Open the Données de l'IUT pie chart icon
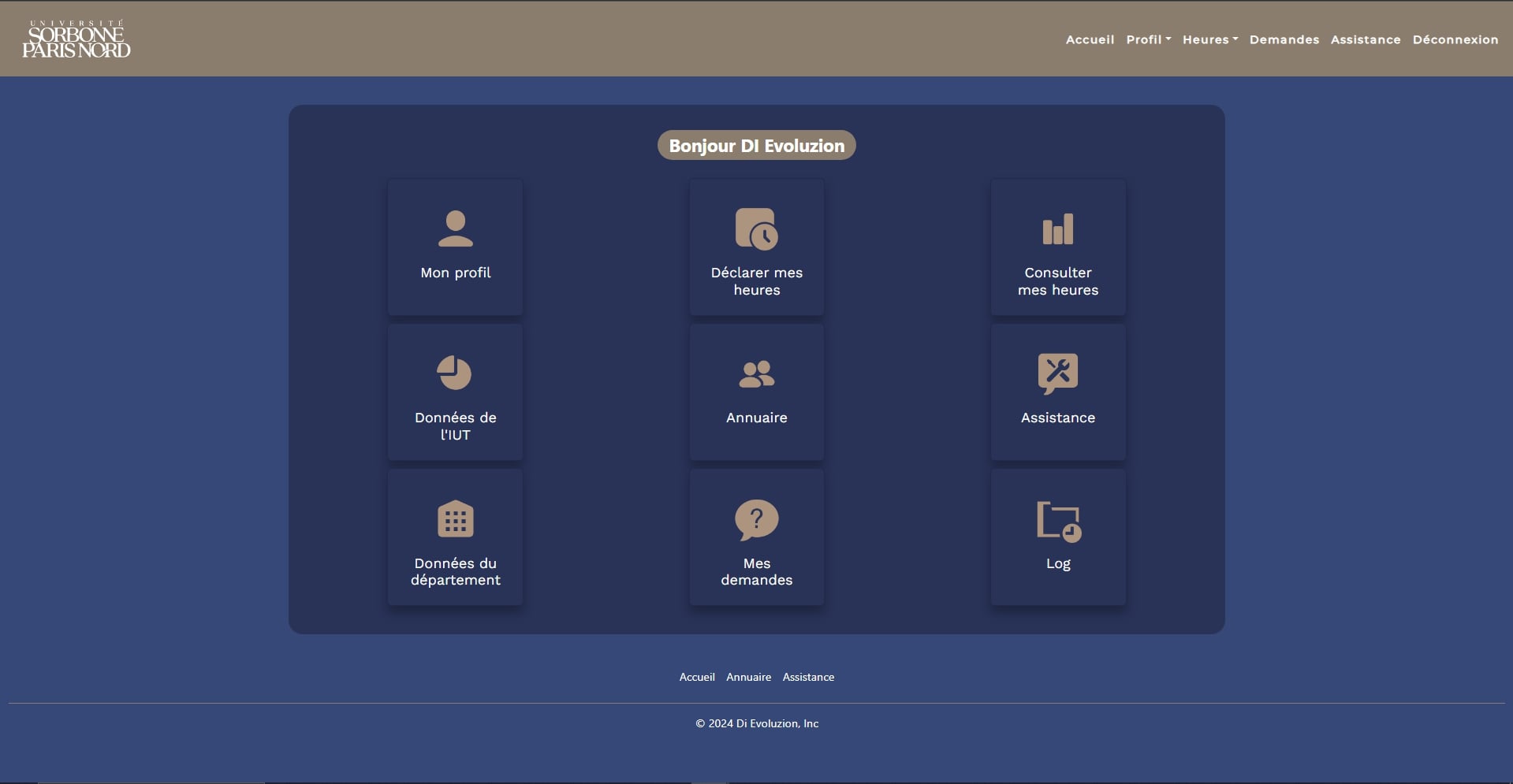1513x784 pixels. click(x=454, y=373)
